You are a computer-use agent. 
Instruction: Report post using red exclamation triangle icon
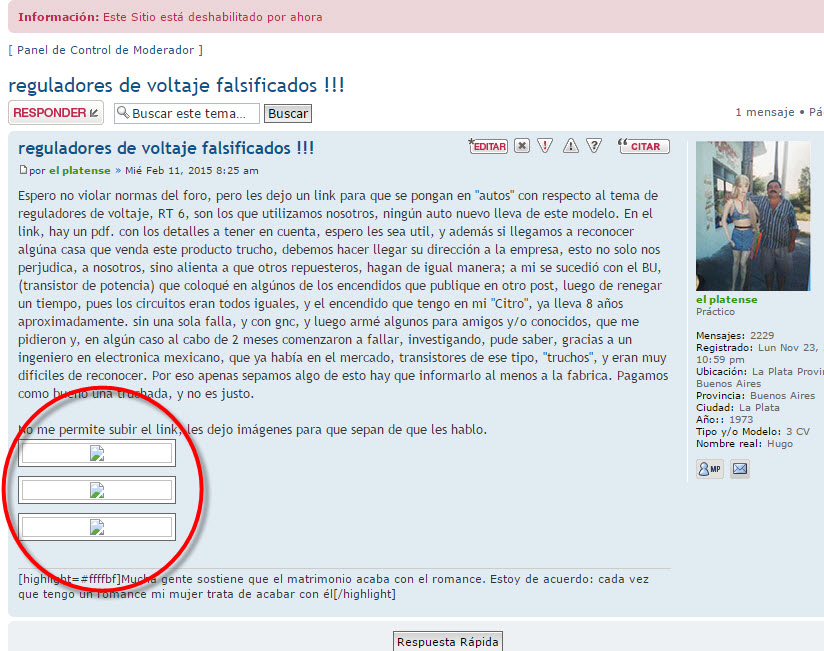pyautogui.click(x=545, y=146)
